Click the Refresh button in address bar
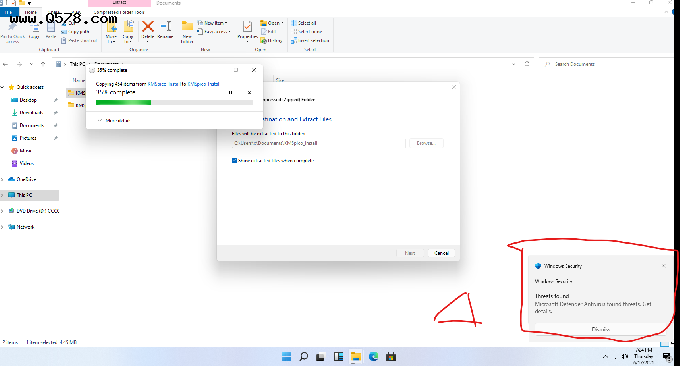Viewport: 680px width, 366px height. [x=527, y=64]
